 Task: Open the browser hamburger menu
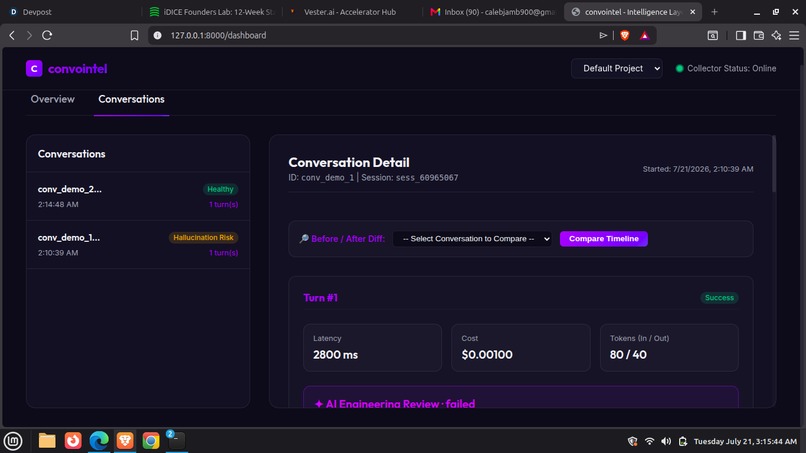point(794,35)
